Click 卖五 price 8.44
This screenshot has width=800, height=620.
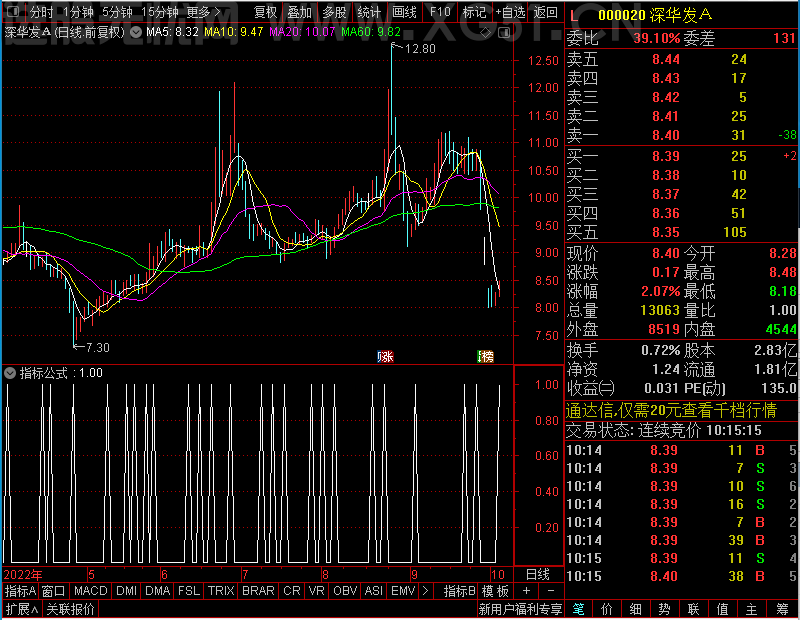click(666, 59)
